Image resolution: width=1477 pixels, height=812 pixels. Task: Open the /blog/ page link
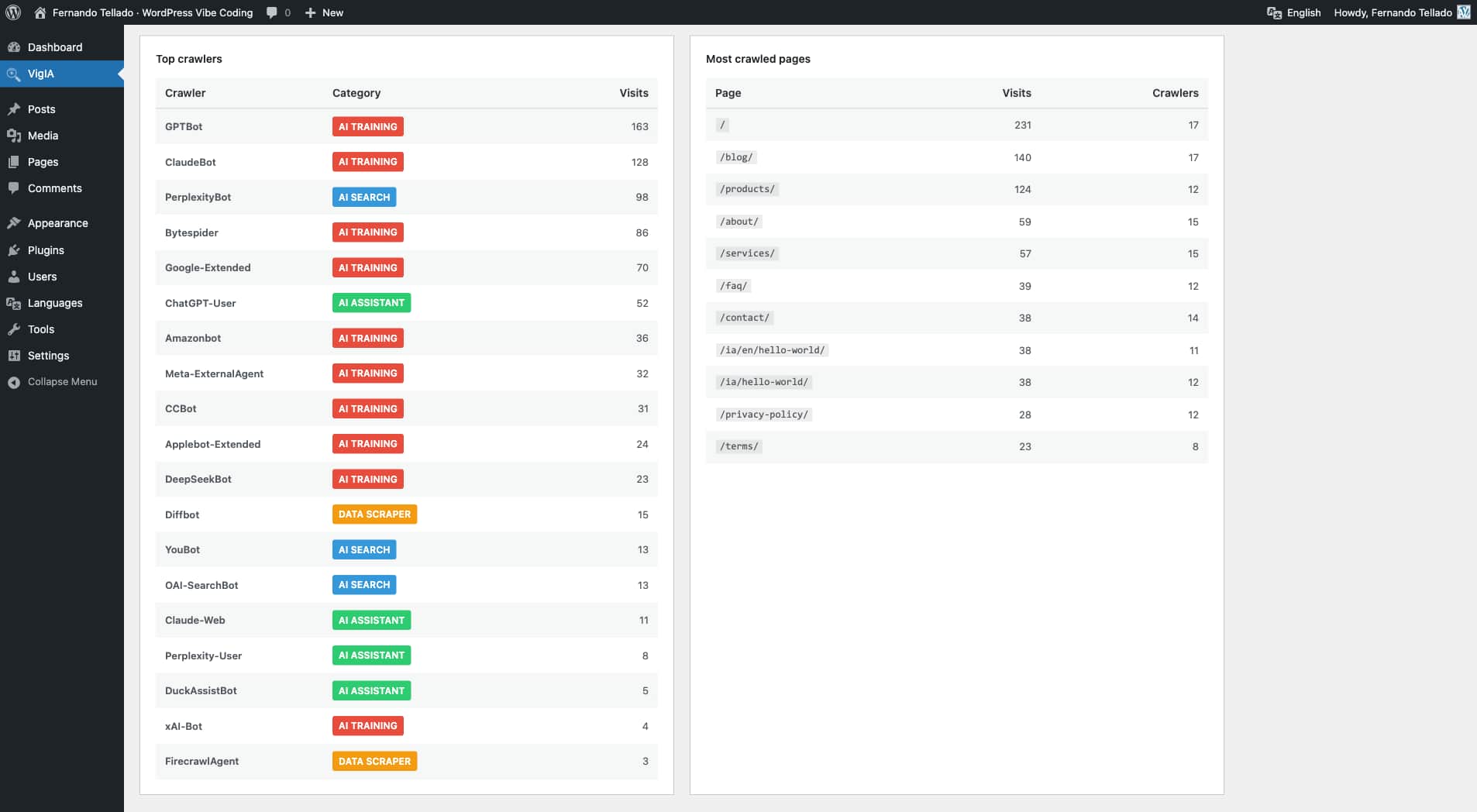point(736,157)
